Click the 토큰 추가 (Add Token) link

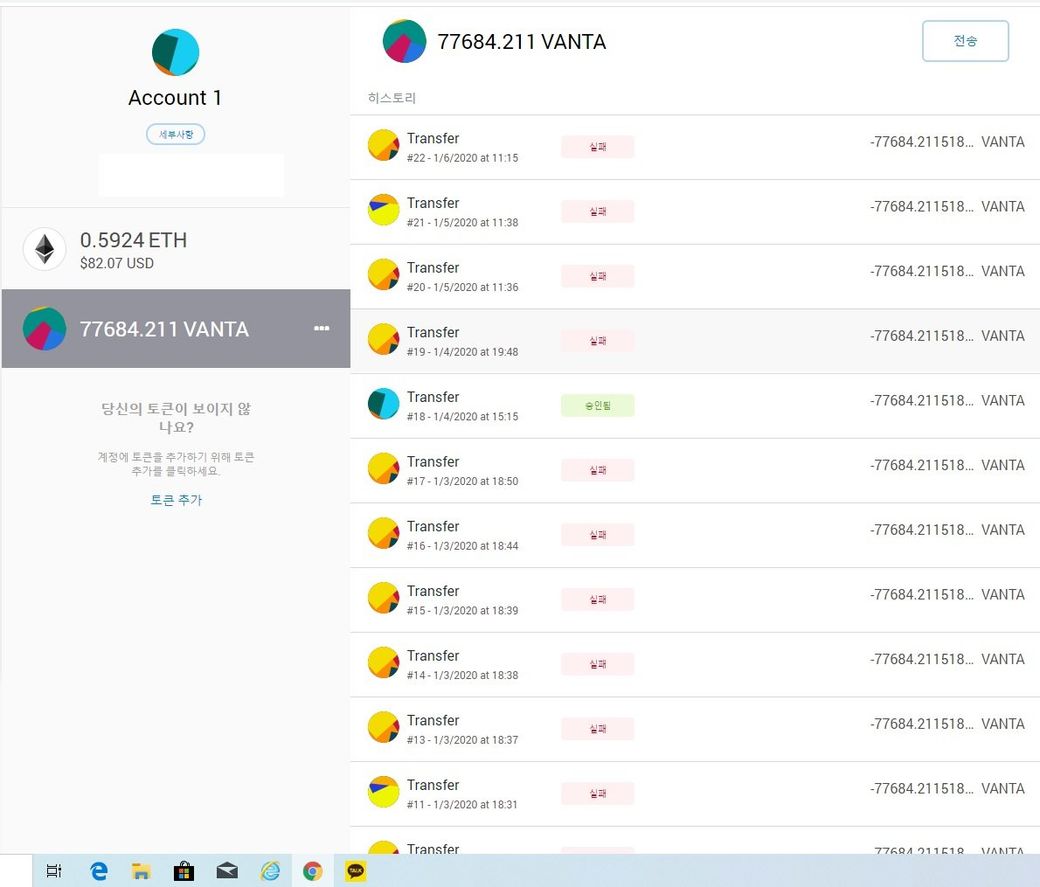click(175, 500)
